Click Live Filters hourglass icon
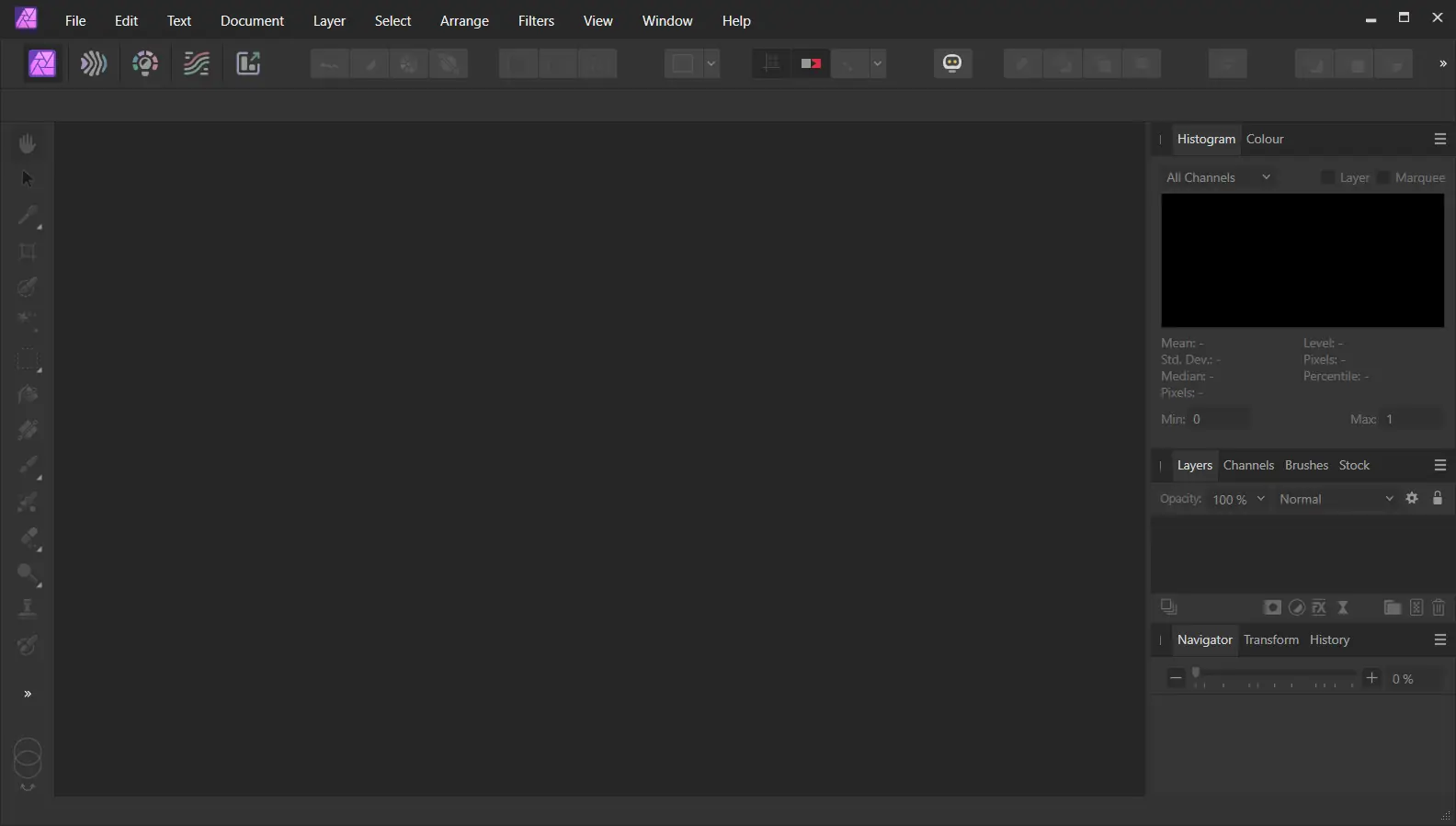The width and height of the screenshot is (1456, 826). click(x=1343, y=607)
